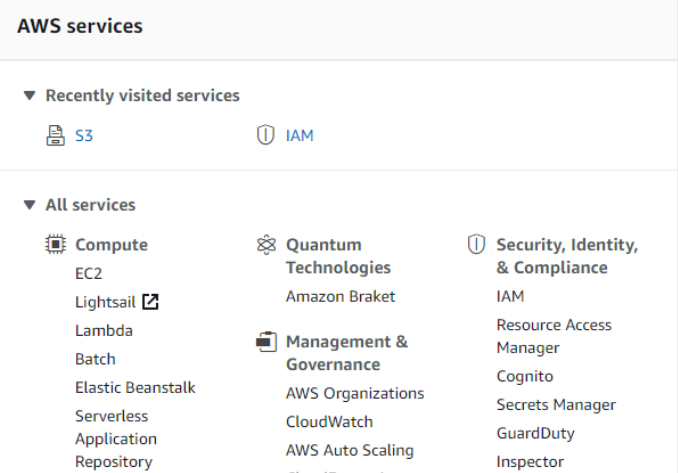The height and width of the screenshot is (473, 678).
Task: Open Elastic Beanstalk
Action: (135, 387)
